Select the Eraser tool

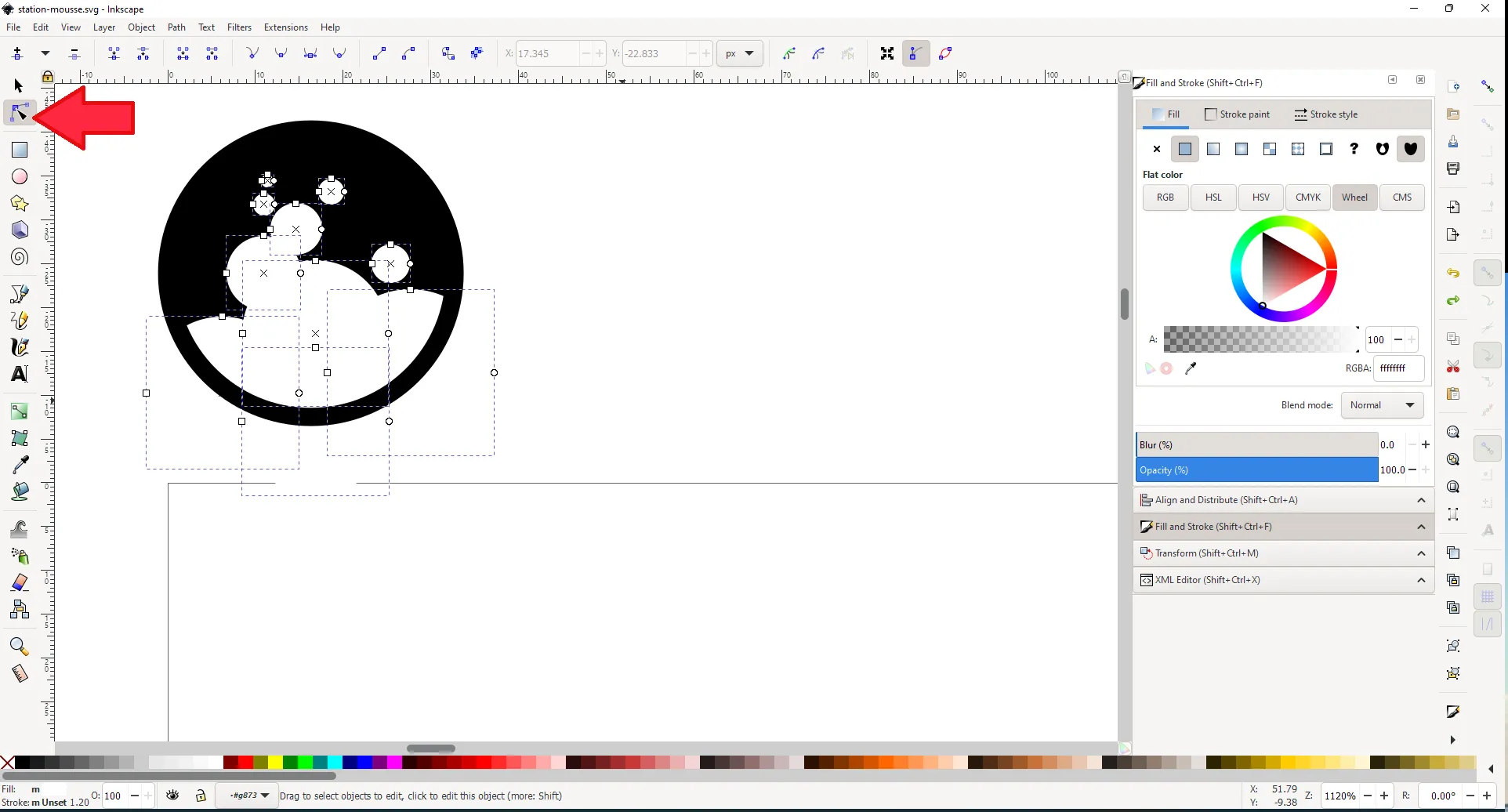[x=20, y=582]
